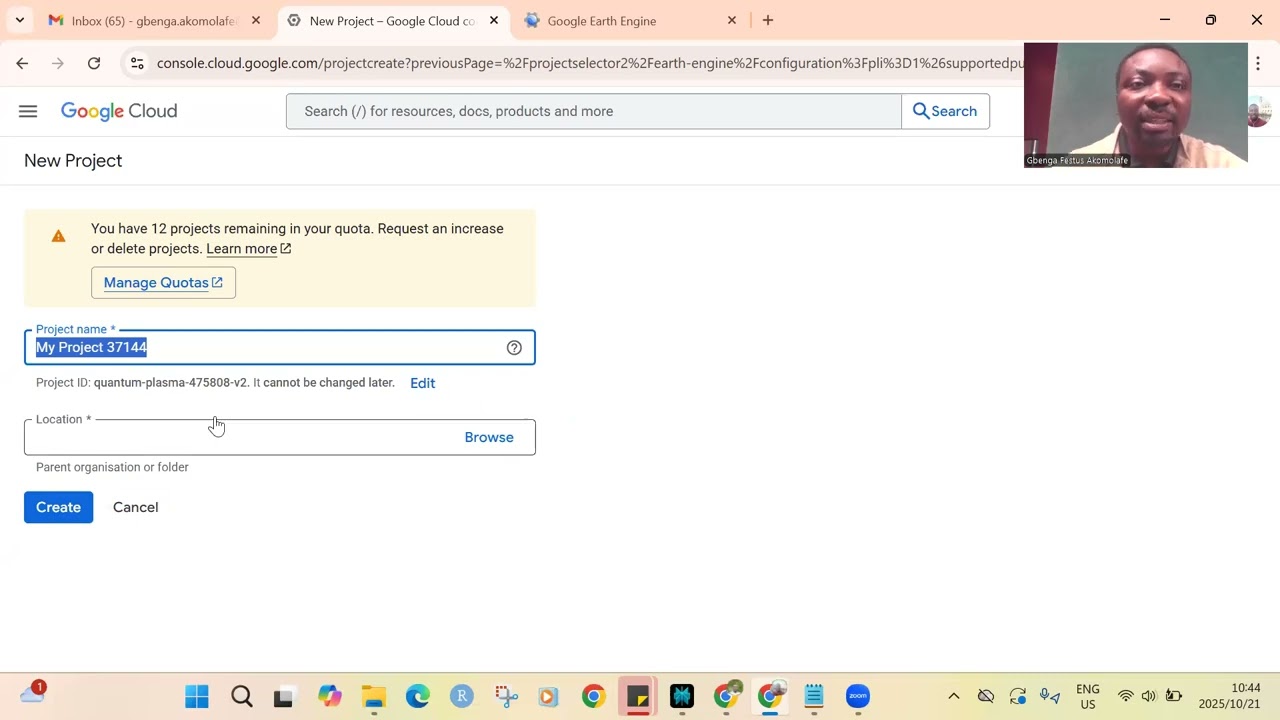Click the Create button
The height and width of the screenshot is (720, 1280).
tap(58, 507)
